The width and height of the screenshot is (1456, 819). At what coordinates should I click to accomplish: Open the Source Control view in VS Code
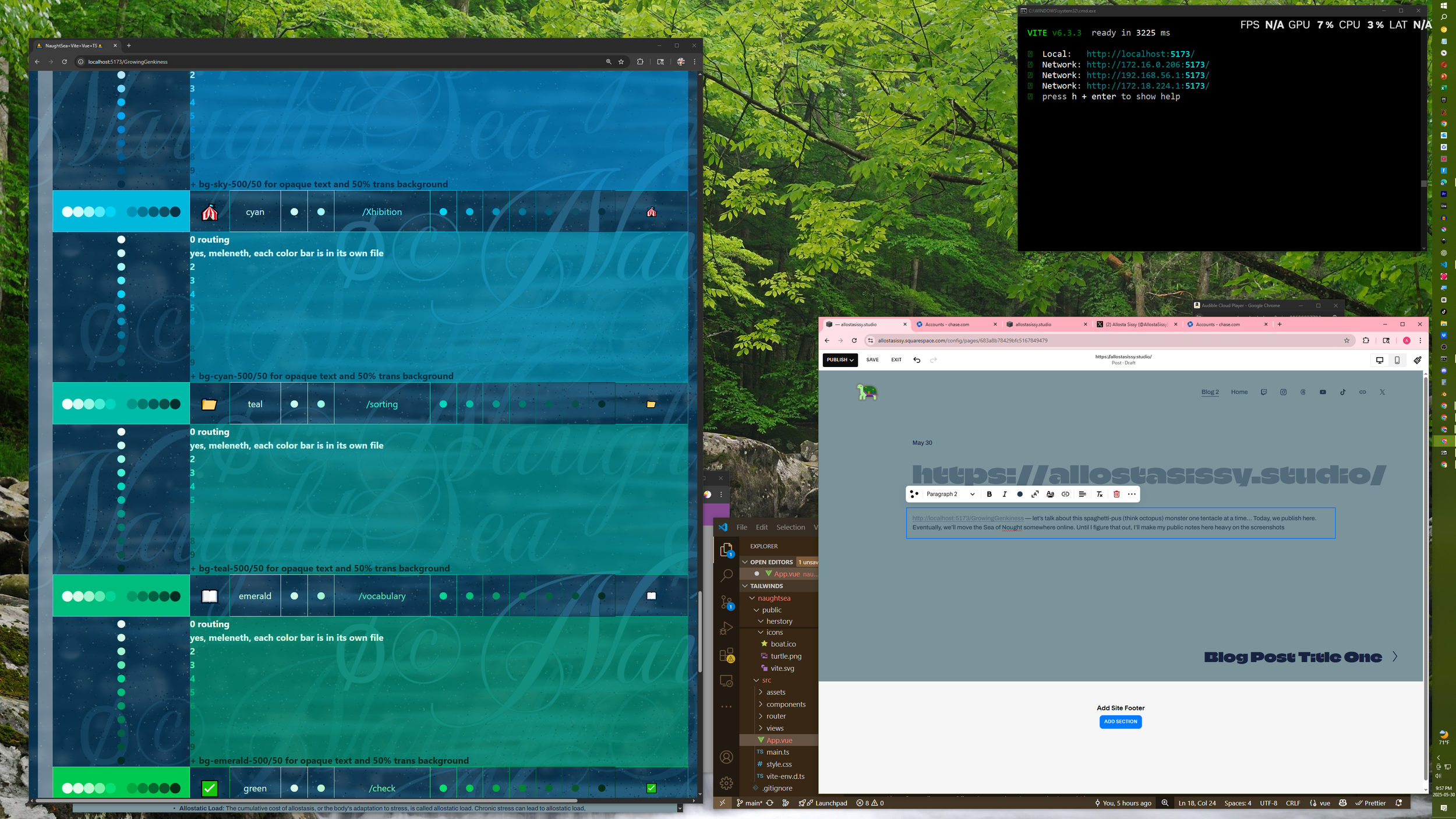(726, 602)
